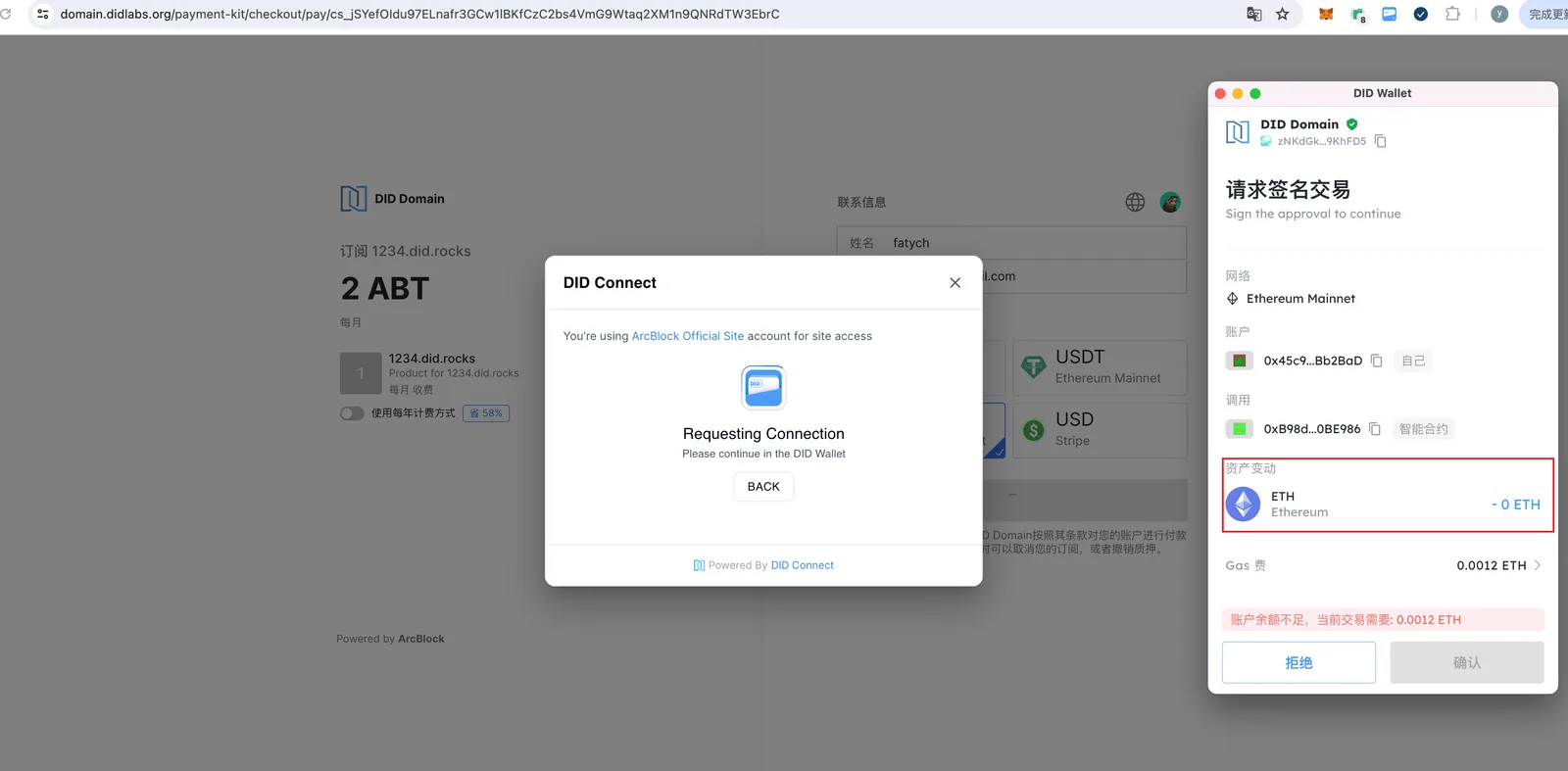Open the browser extensions puzzle menu
This screenshot has height=771, width=1568.
1452,14
